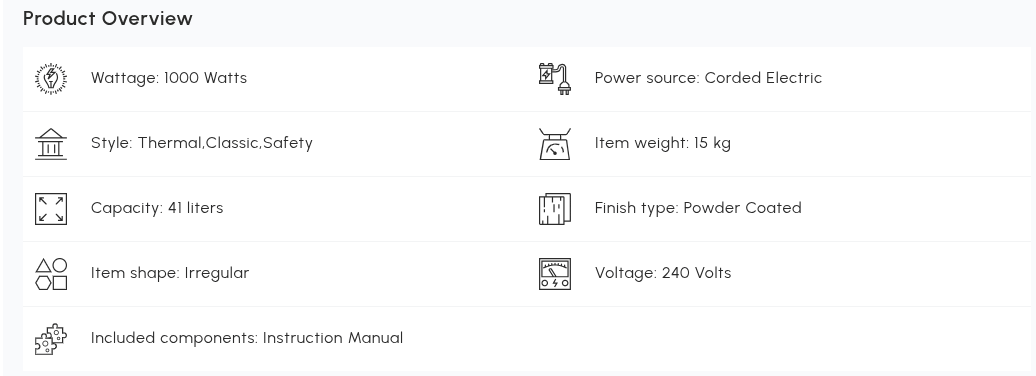Click the item weight scale icon

[x=555, y=143]
